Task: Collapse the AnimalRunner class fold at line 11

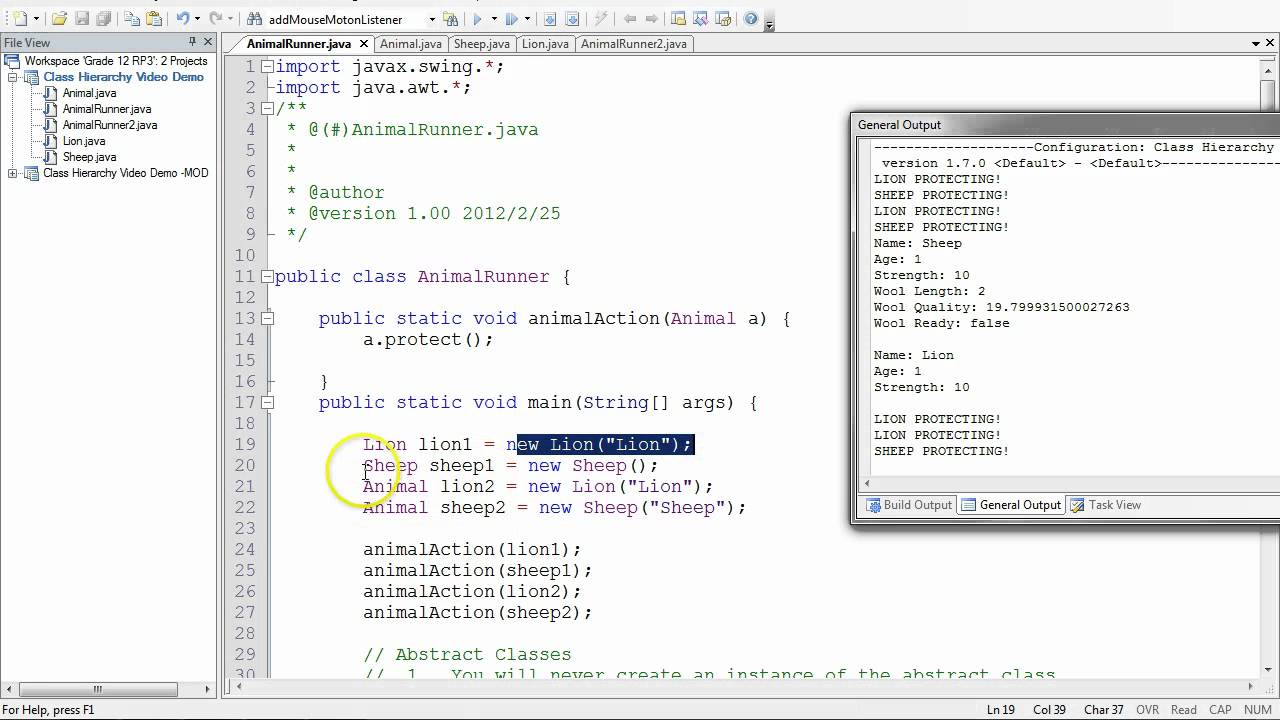Action: click(267, 276)
